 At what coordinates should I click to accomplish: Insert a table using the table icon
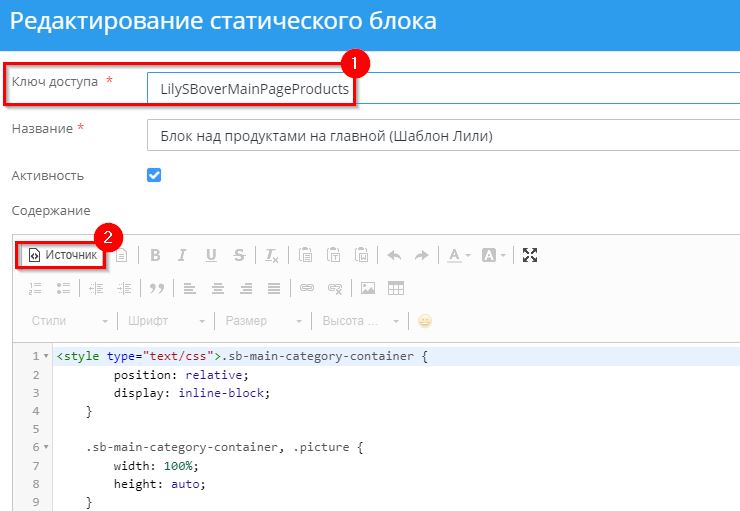click(x=396, y=288)
